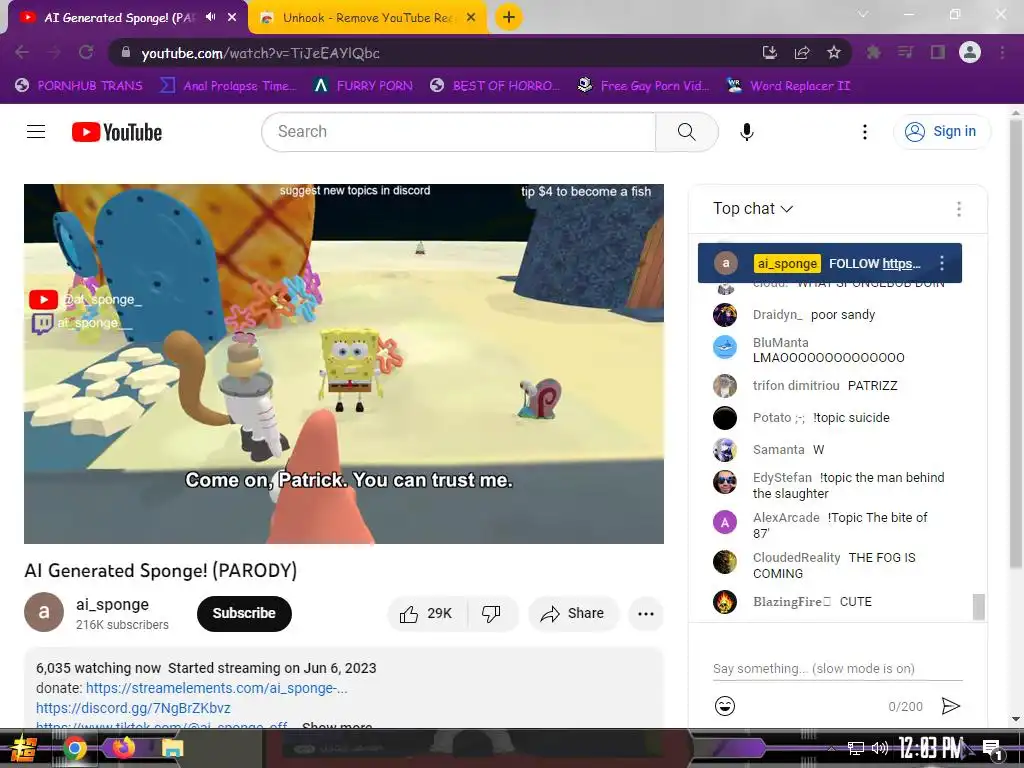Open the YouTube hamburger guide menu

(36, 132)
